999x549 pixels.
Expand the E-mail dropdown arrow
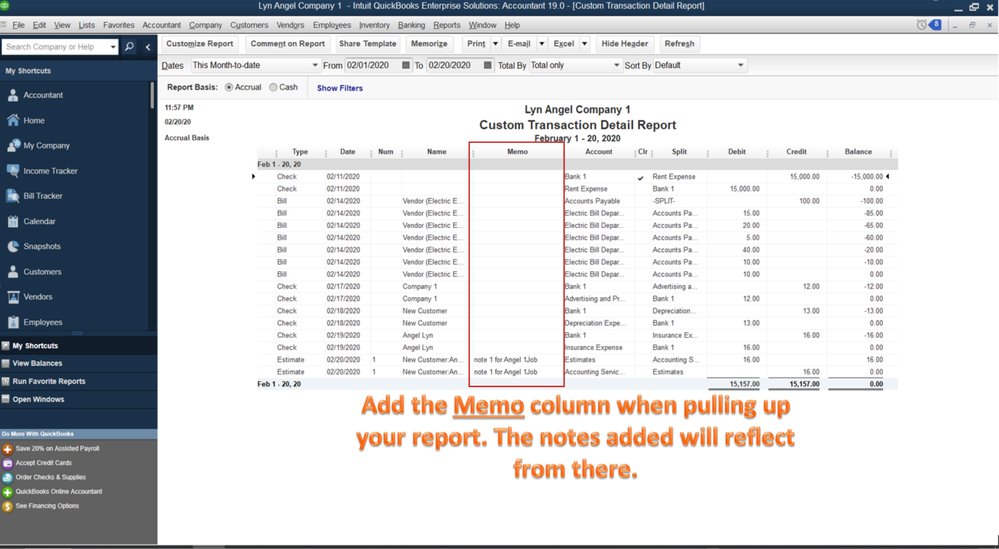point(542,44)
